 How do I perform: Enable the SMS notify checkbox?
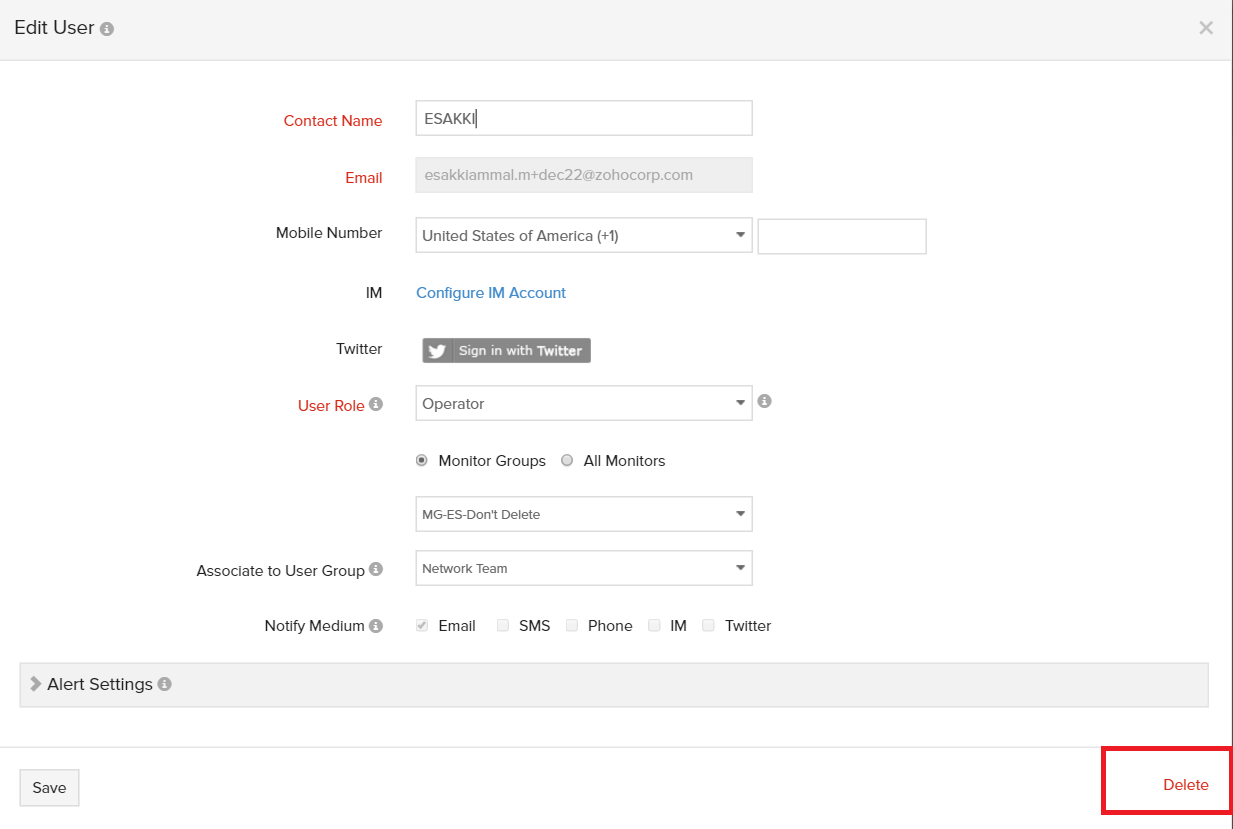pos(503,626)
